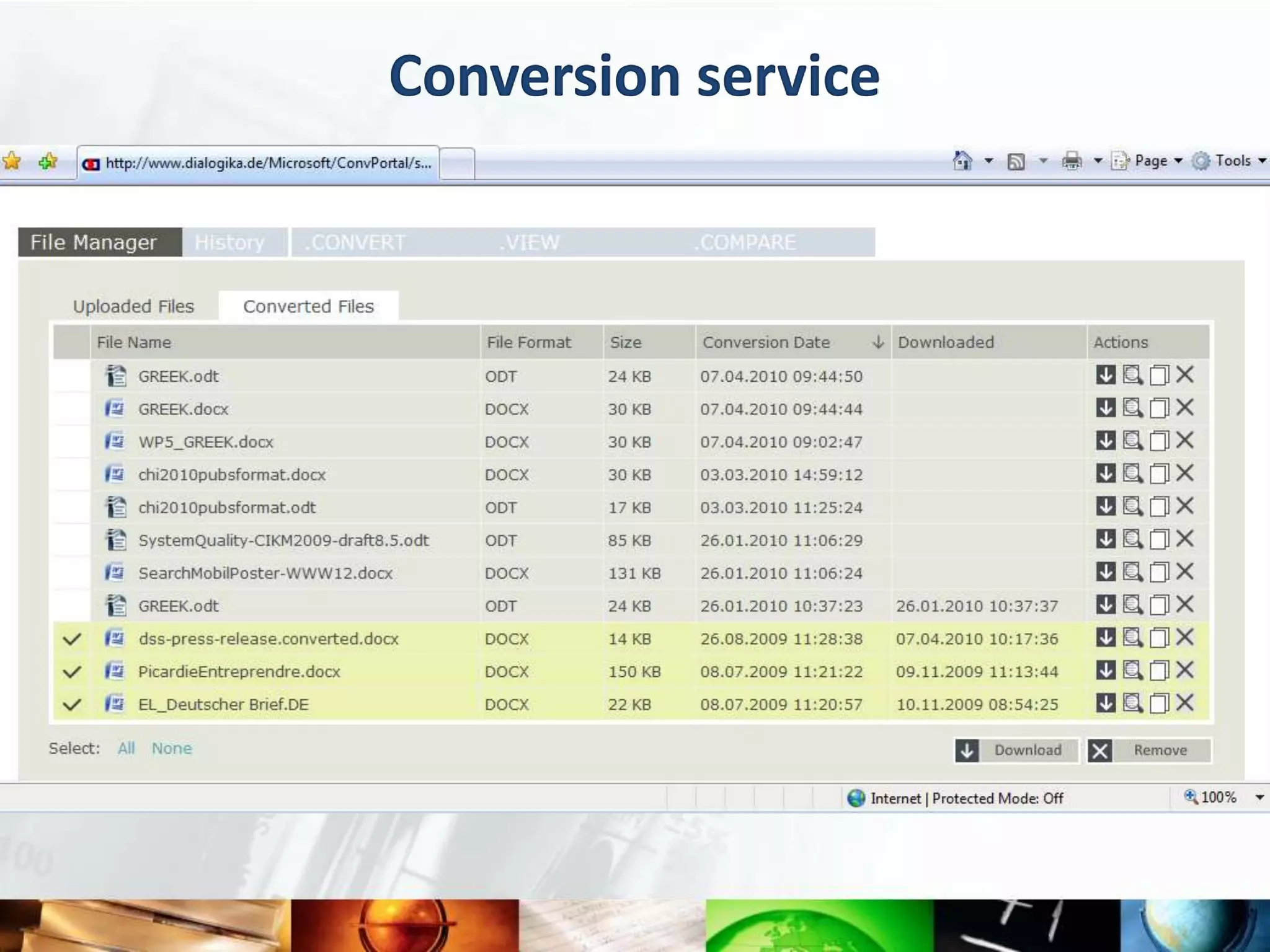
Task: Click SearchMobilPoster-WWW12.docx file name
Action: coord(265,573)
